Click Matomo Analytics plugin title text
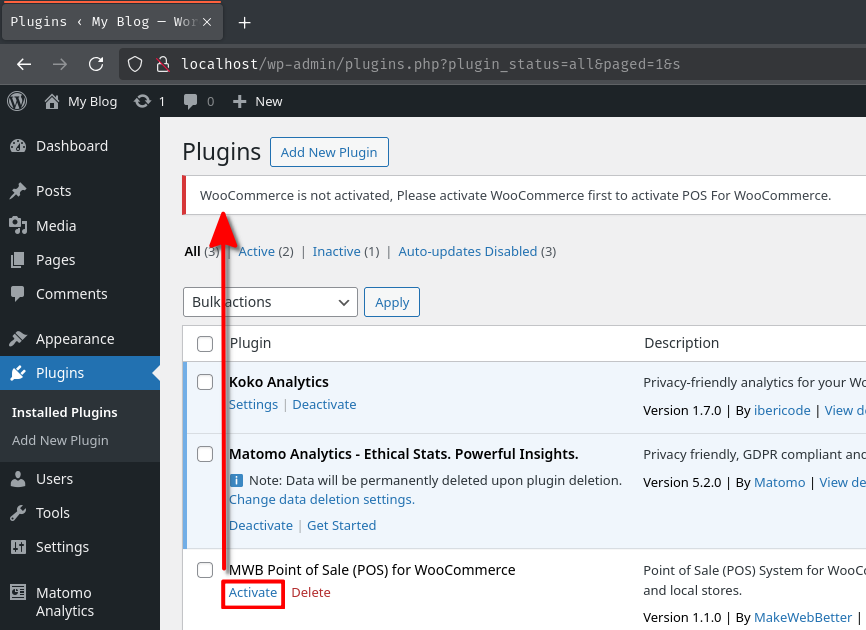Viewport: 866px width, 630px height. click(404, 454)
